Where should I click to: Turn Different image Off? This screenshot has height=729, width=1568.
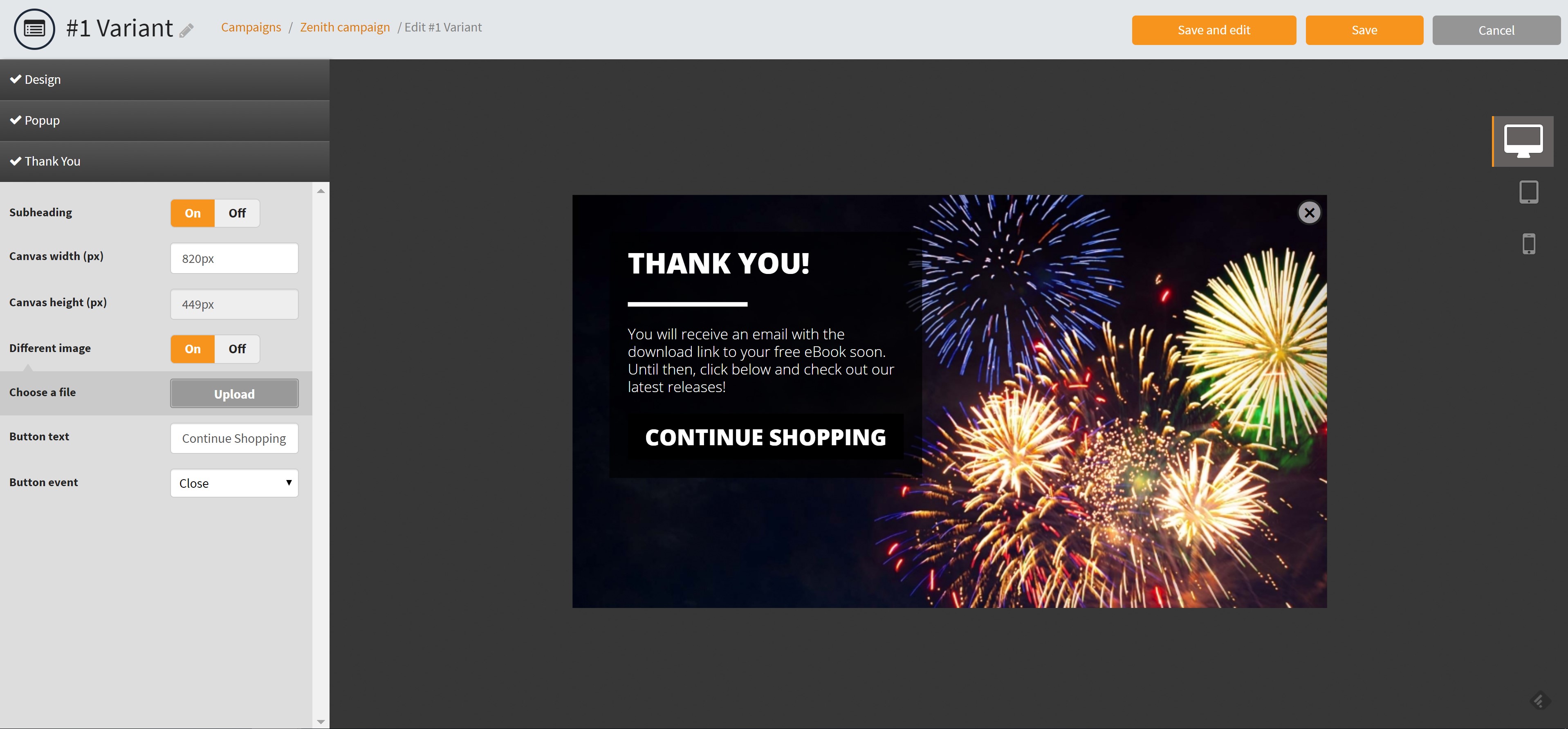(237, 349)
